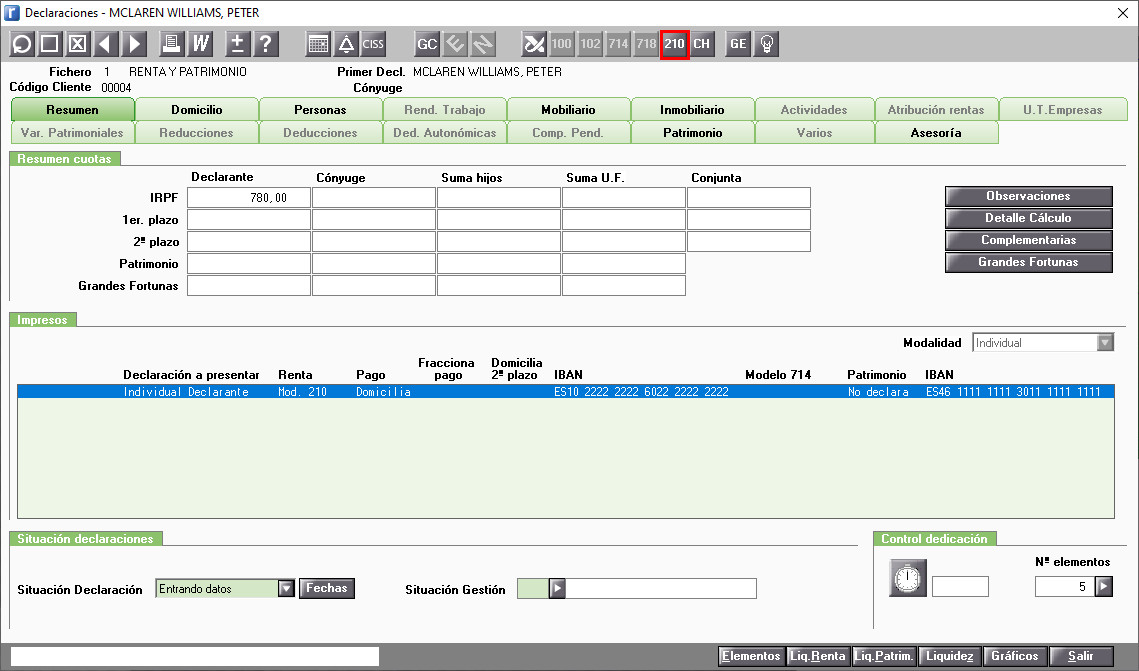Go to the Inmobiliario tab

pos(692,110)
